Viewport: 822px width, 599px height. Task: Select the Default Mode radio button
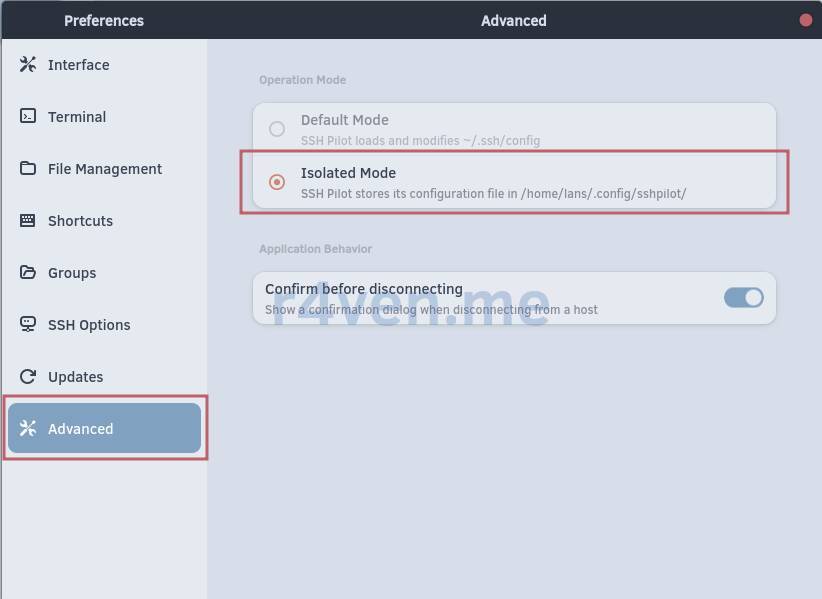(277, 129)
